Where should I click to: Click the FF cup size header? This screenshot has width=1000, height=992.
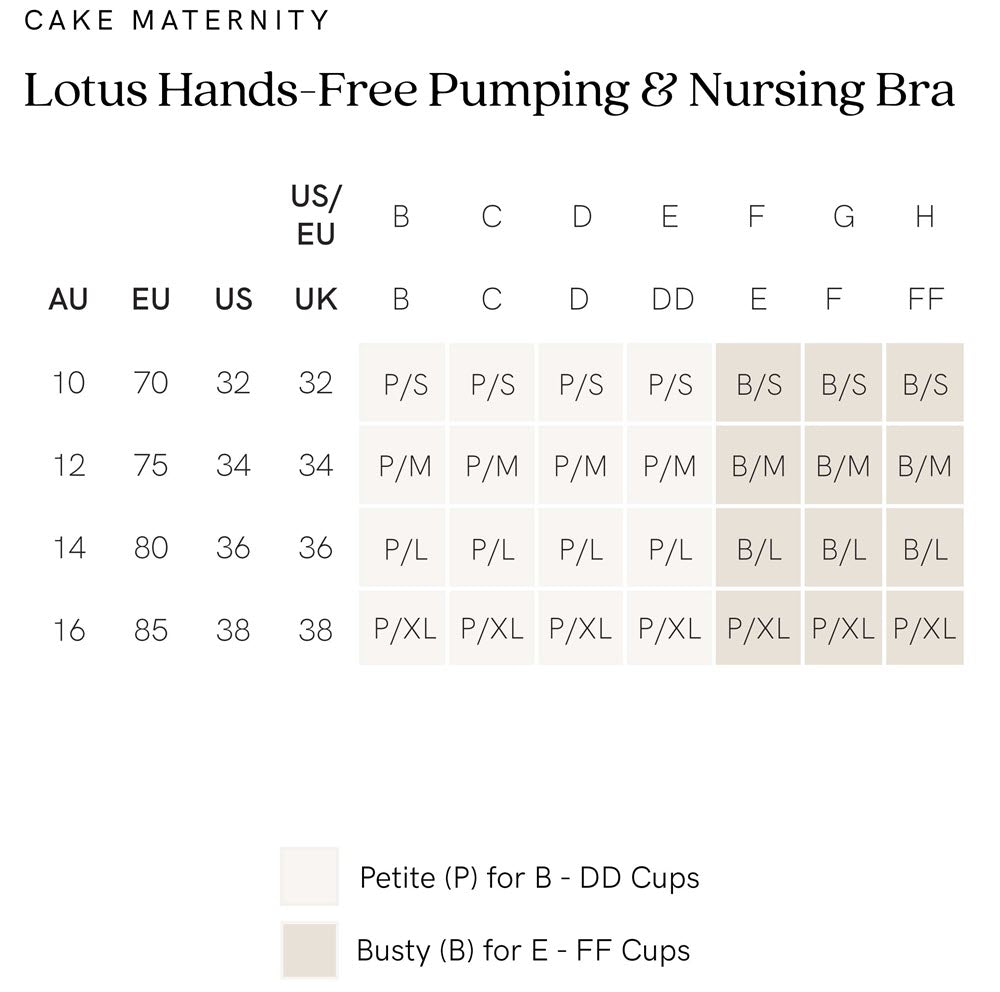[x=925, y=299]
